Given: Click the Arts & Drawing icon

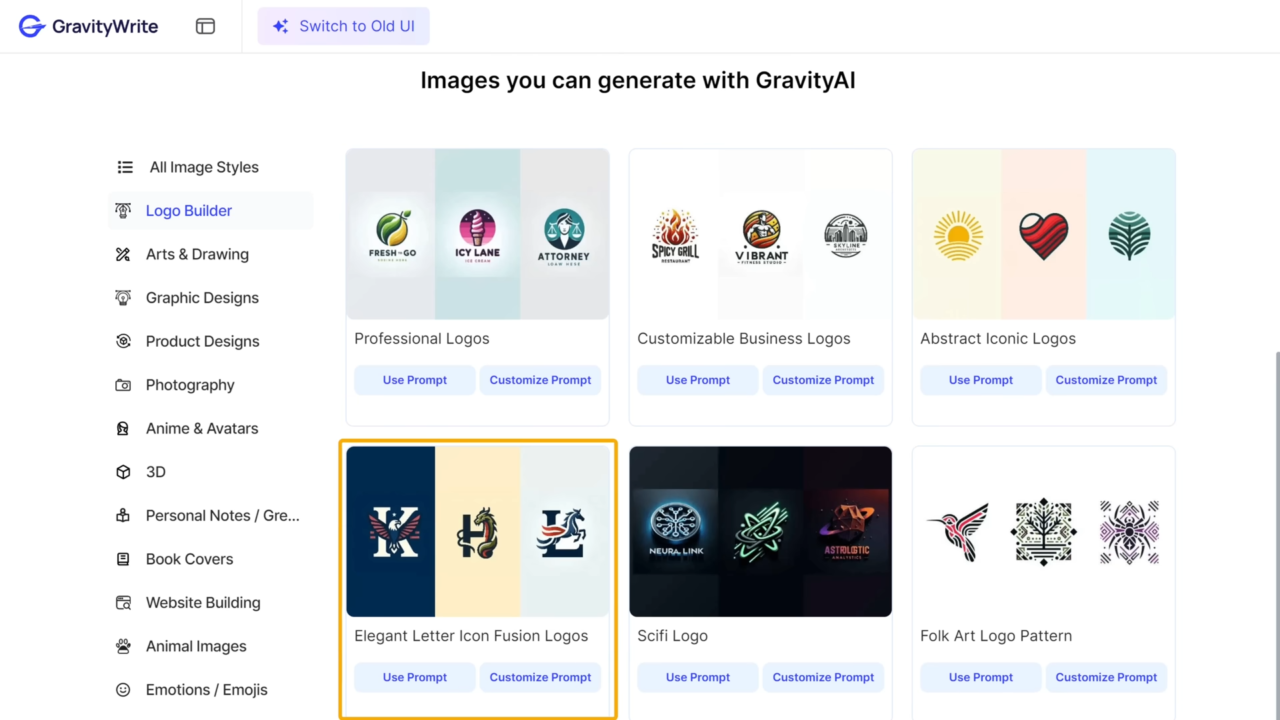Looking at the screenshot, I should pos(123,254).
